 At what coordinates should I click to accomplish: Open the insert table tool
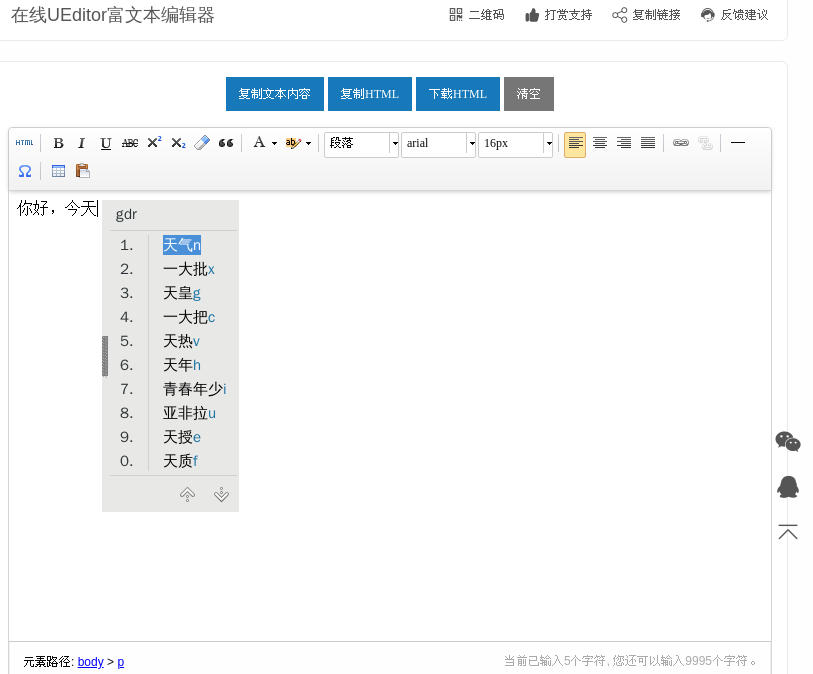click(58, 171)
